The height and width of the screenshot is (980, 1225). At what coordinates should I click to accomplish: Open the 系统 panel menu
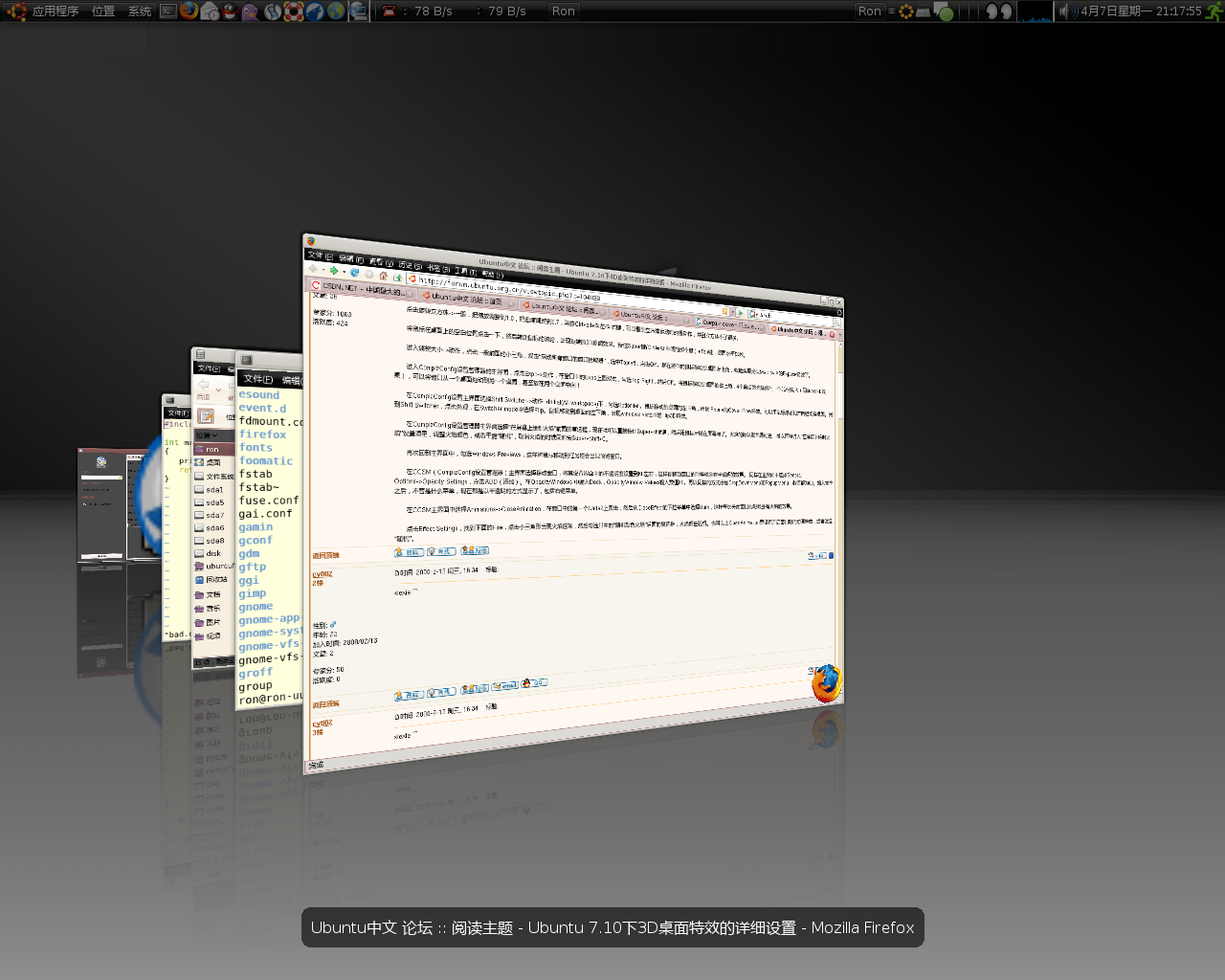point(140,11)
